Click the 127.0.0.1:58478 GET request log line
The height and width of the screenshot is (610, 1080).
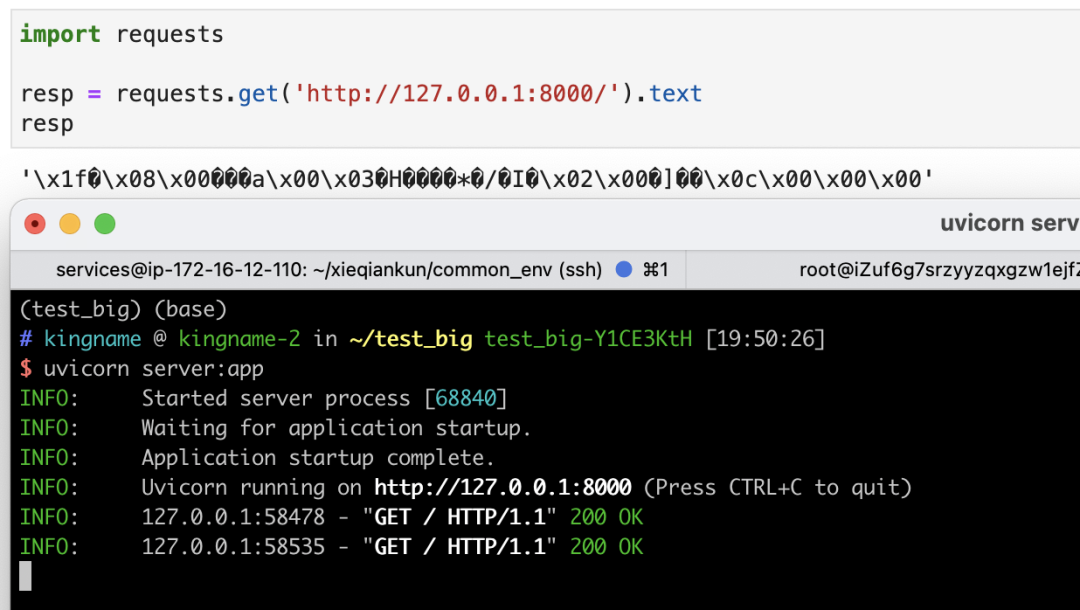coord(392,517)
